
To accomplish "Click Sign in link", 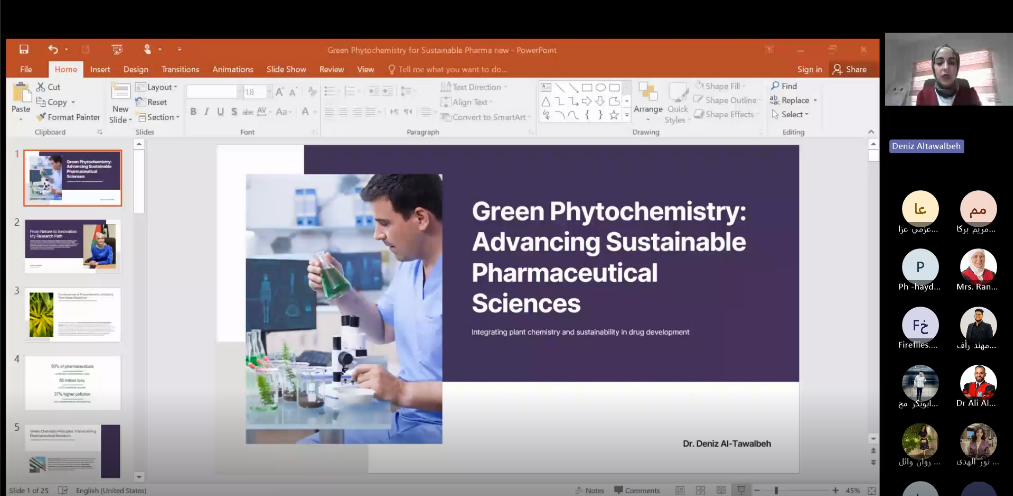I will tap(809, 69).
